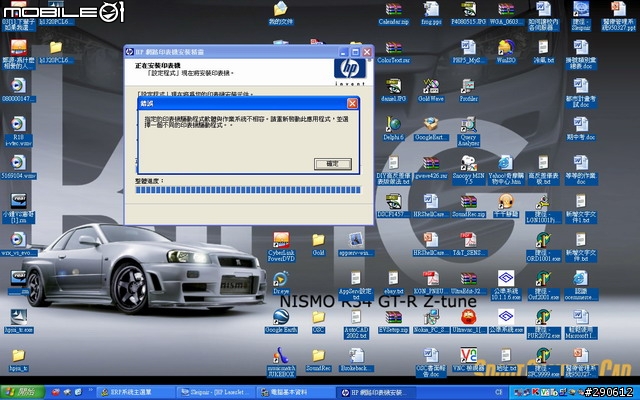Open the Start menu
Image resolution: width=640 pixels, height=400 pixels.
click(21, 392)
